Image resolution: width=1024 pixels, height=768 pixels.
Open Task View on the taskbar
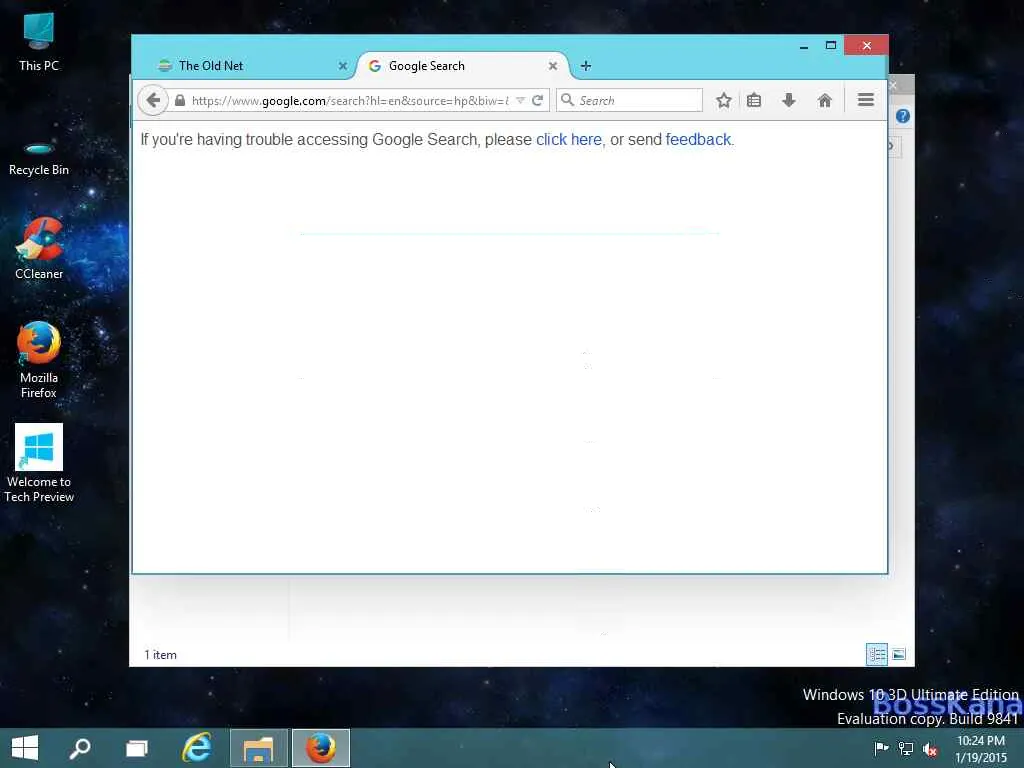click(136, 748)
